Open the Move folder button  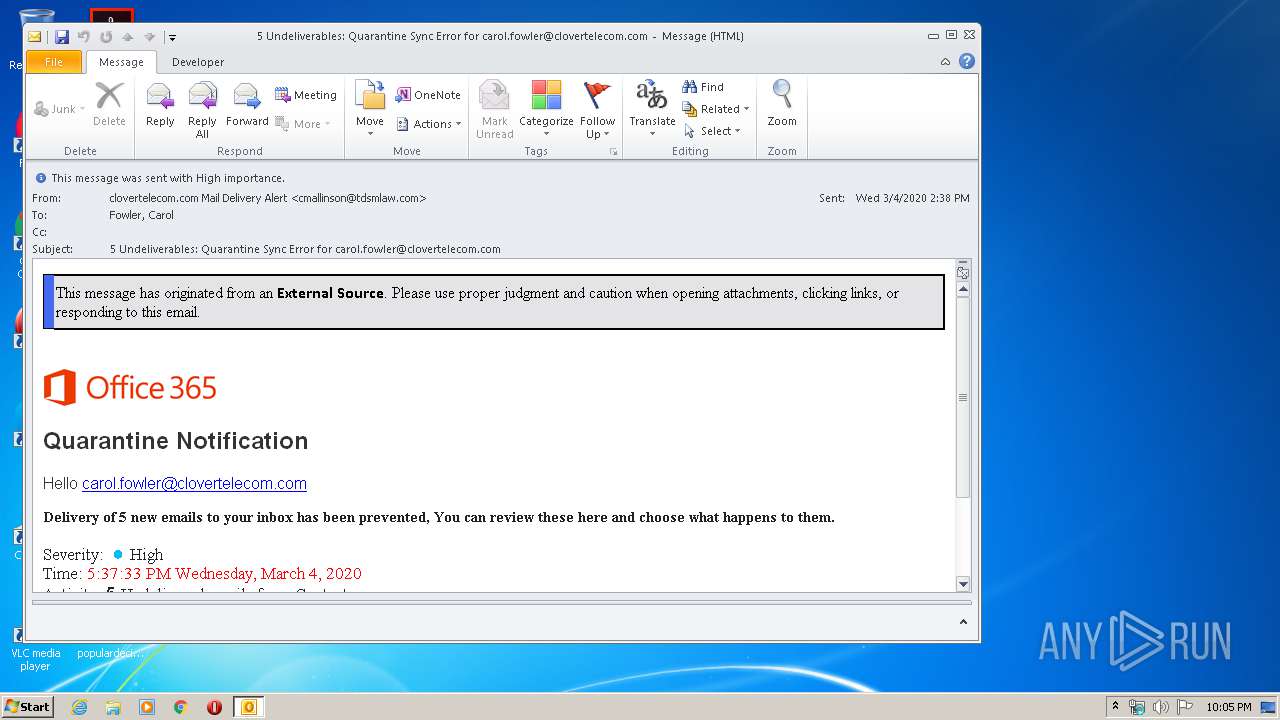[x=370, y=109]
